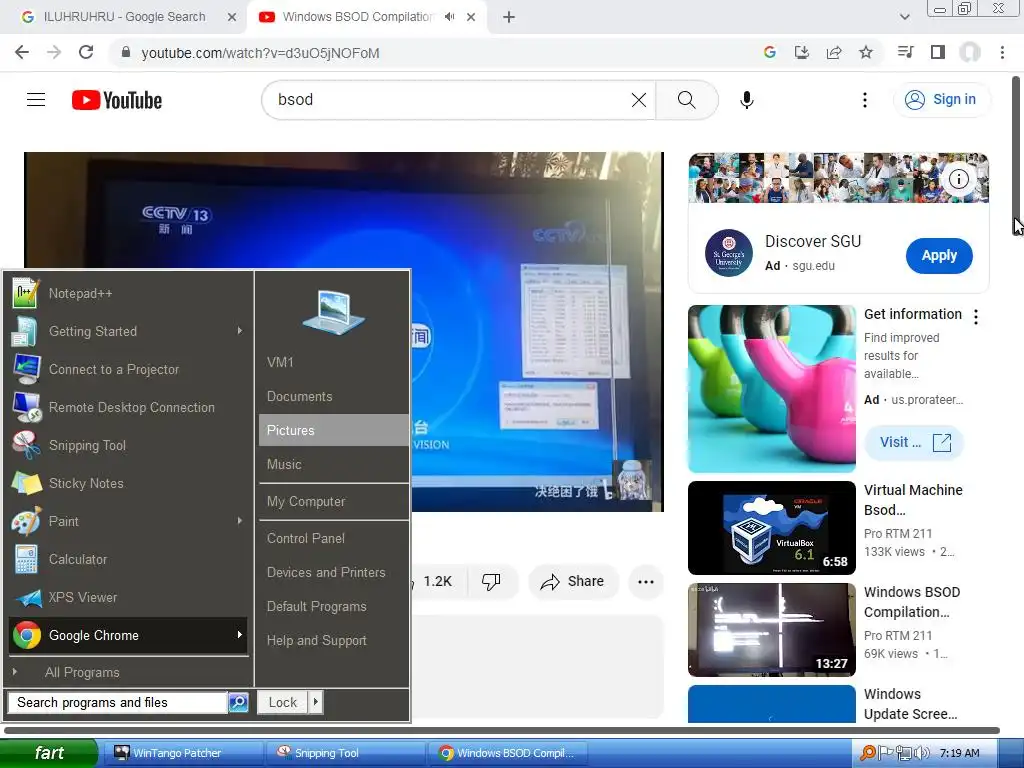Viewport: 1024px width, 768px height.
Task: Open Devices and Printers
Action: 334,572
